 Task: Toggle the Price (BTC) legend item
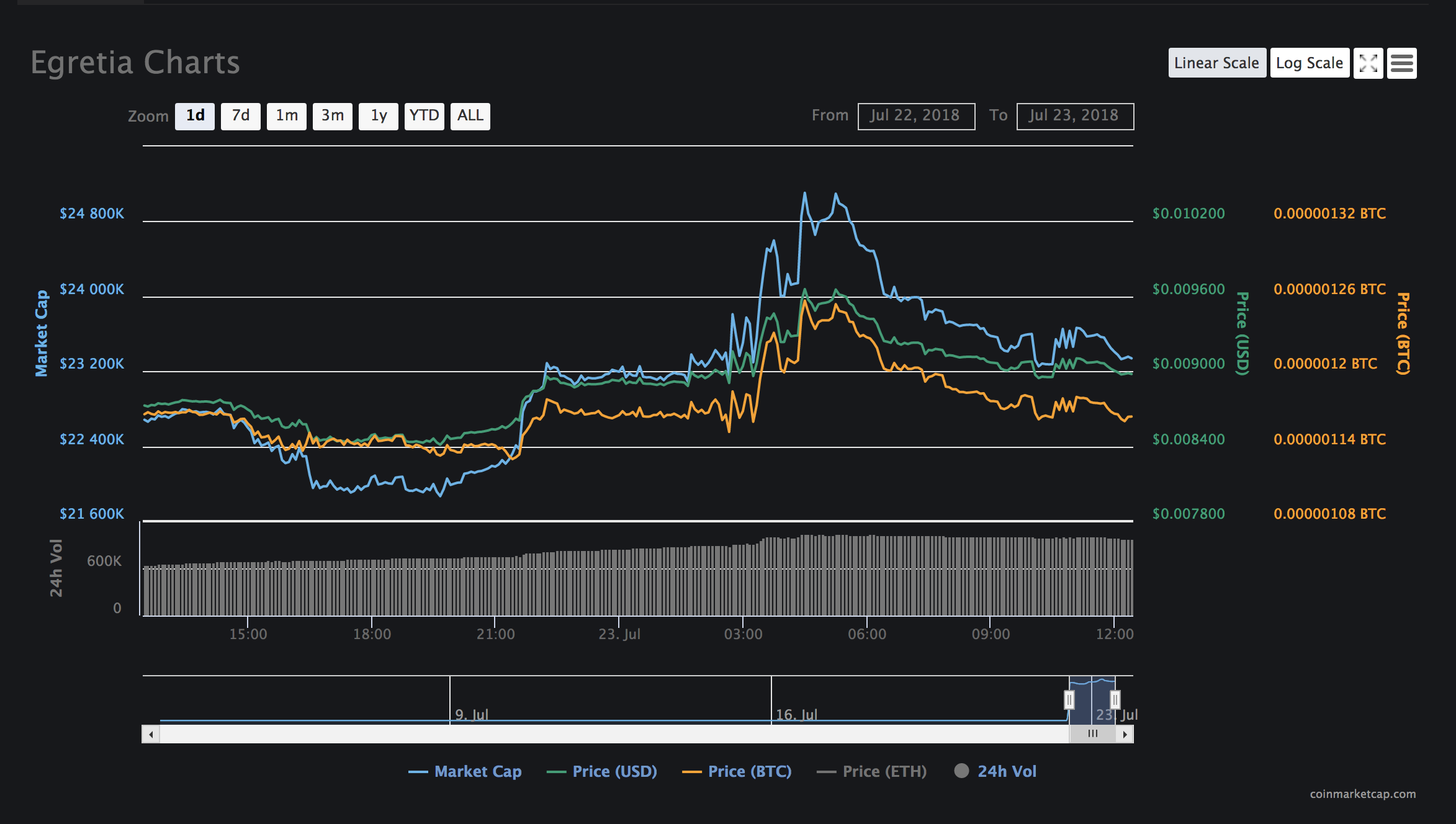(x=737, y=771)
